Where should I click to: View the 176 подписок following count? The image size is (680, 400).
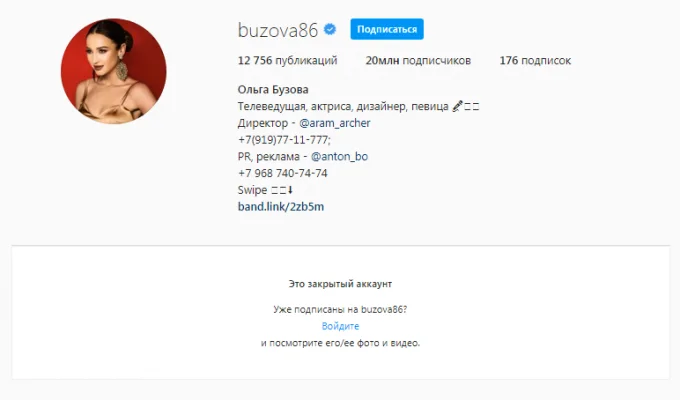point(535,61)
